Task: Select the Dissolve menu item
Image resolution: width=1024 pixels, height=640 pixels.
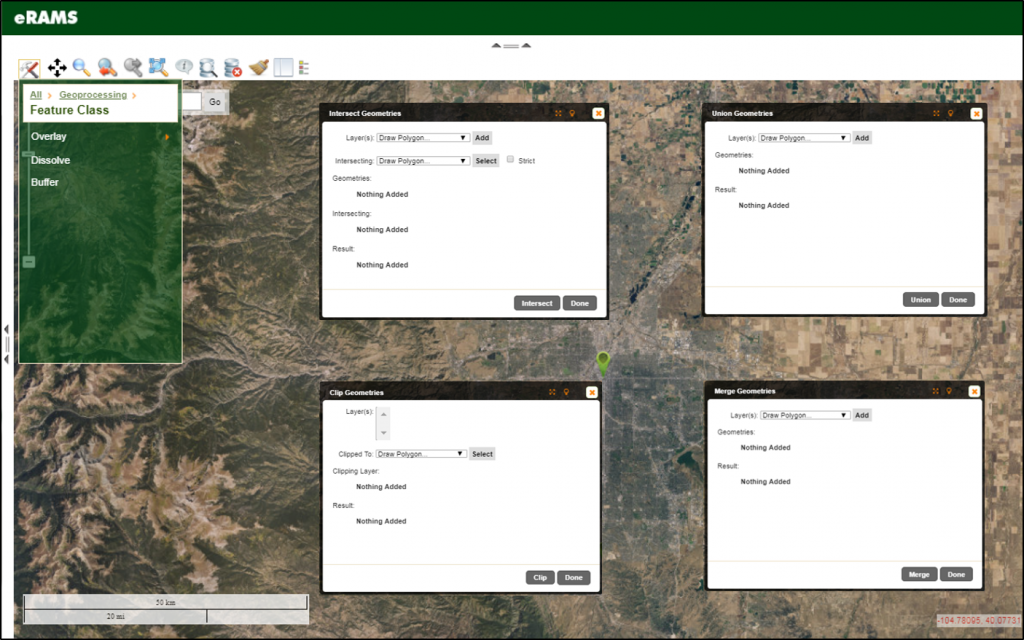Action: [50, 160]
